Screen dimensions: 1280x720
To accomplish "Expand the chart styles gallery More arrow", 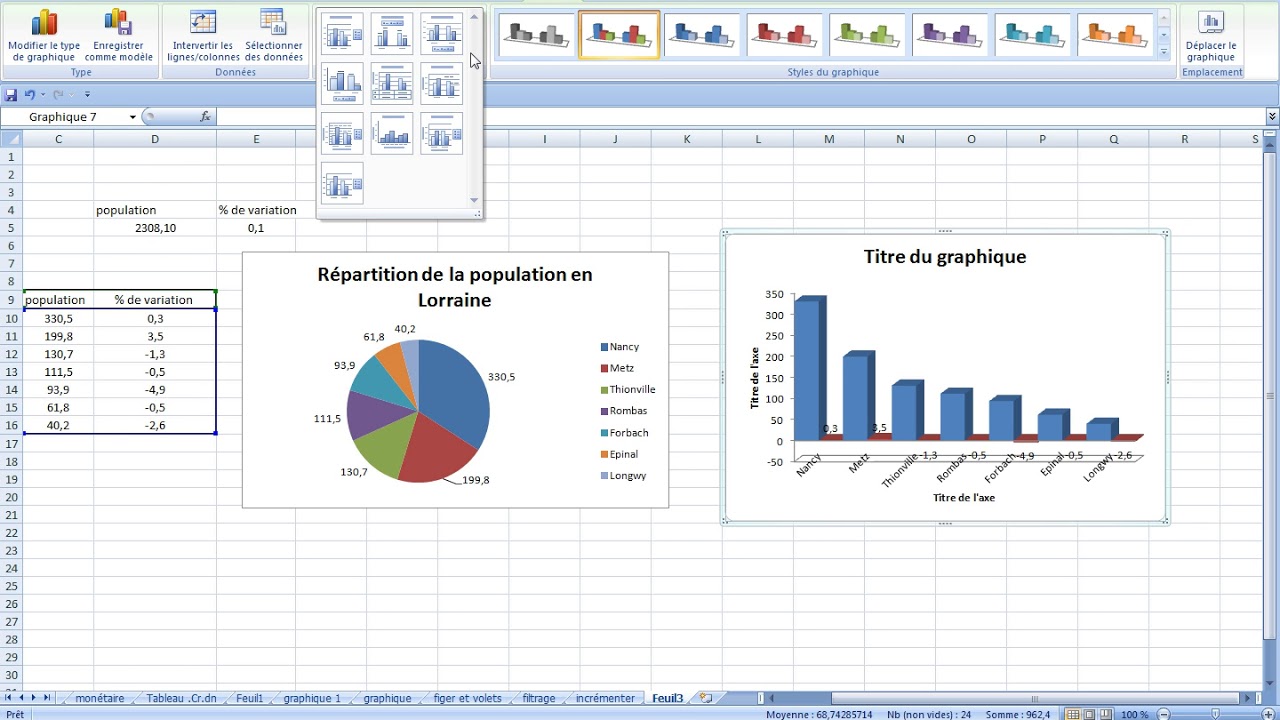I will point(1164,51).
